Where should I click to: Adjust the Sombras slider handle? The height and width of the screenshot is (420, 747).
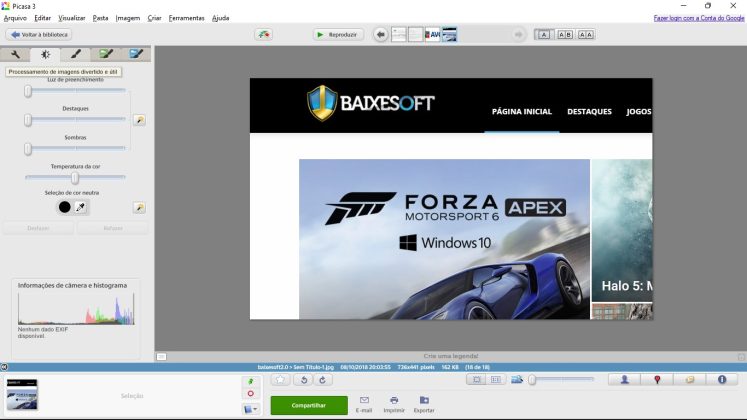click(x=28, y=149)
